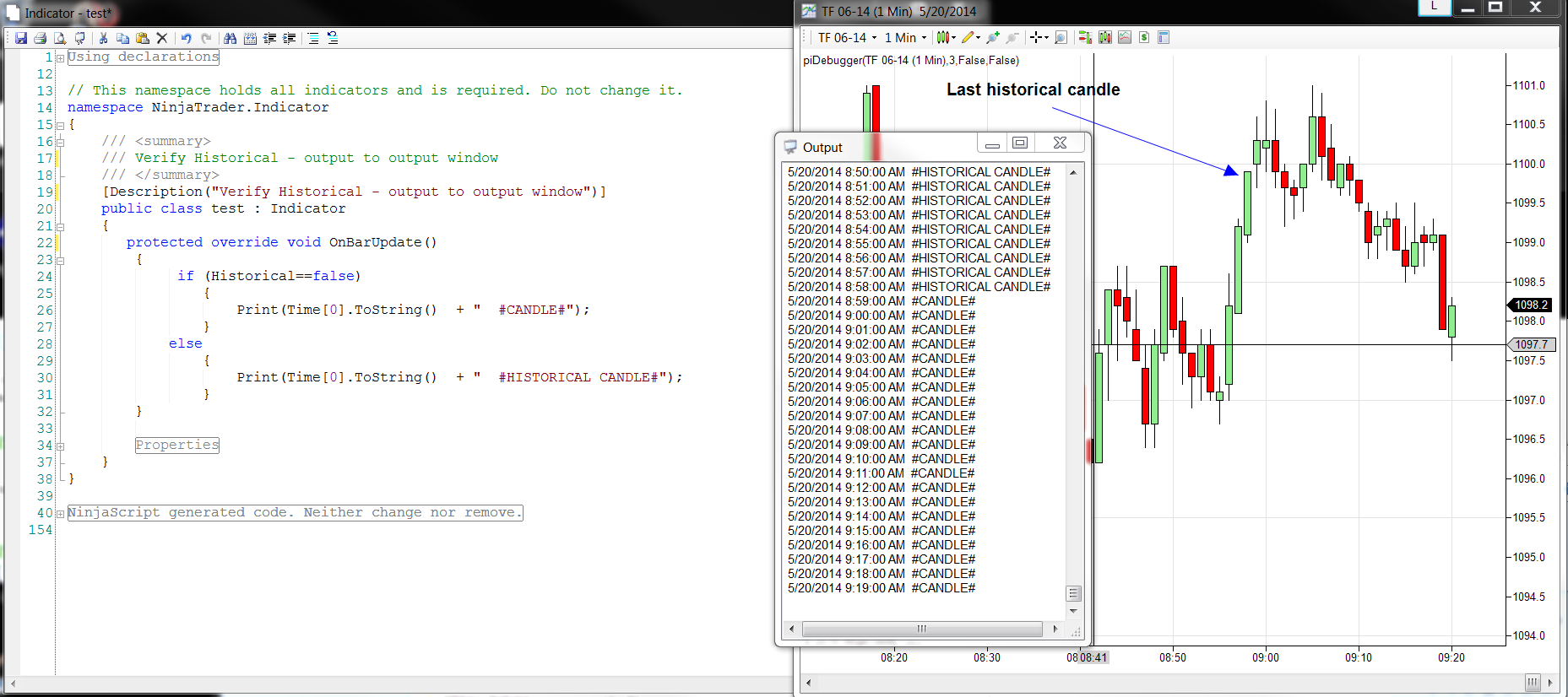Increase indent of selected code lines
1568x697 pixels.
(x=290, y=38)
